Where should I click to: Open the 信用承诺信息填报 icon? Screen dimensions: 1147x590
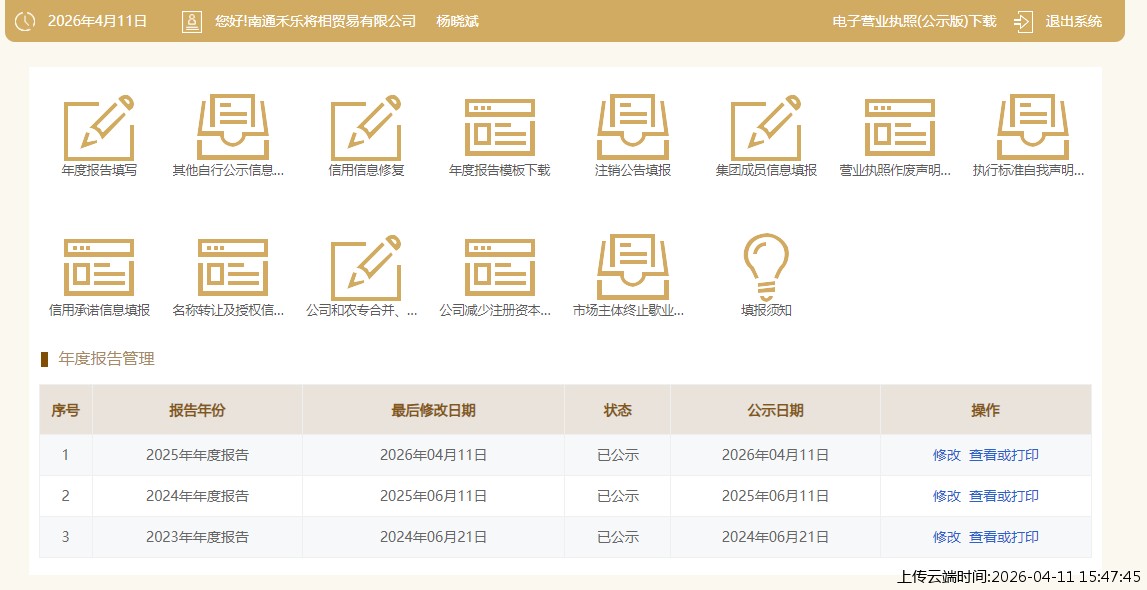(99, 269)
